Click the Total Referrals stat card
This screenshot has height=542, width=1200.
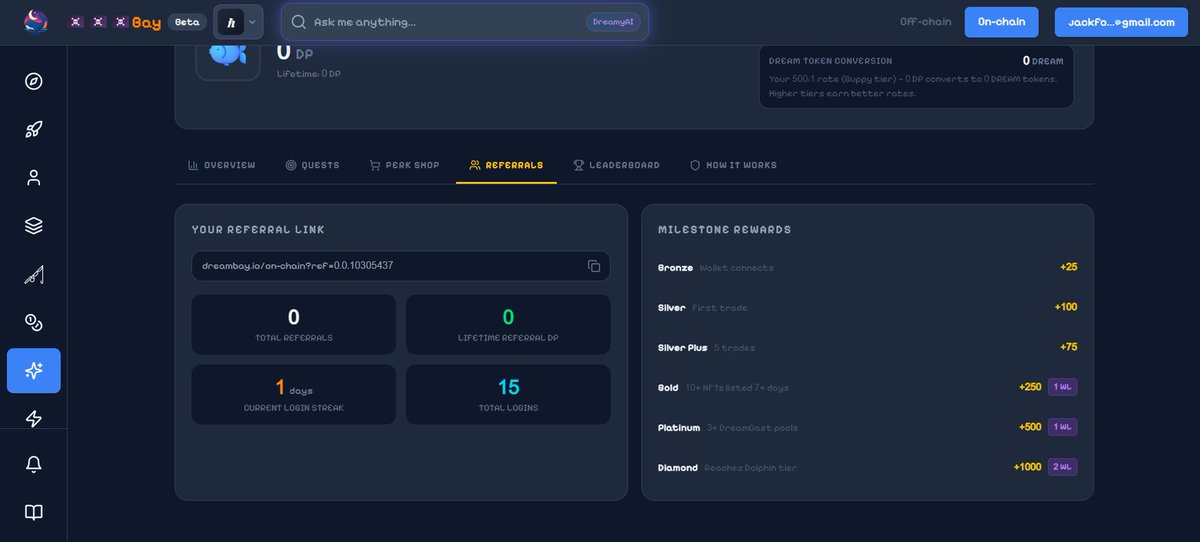294,324
